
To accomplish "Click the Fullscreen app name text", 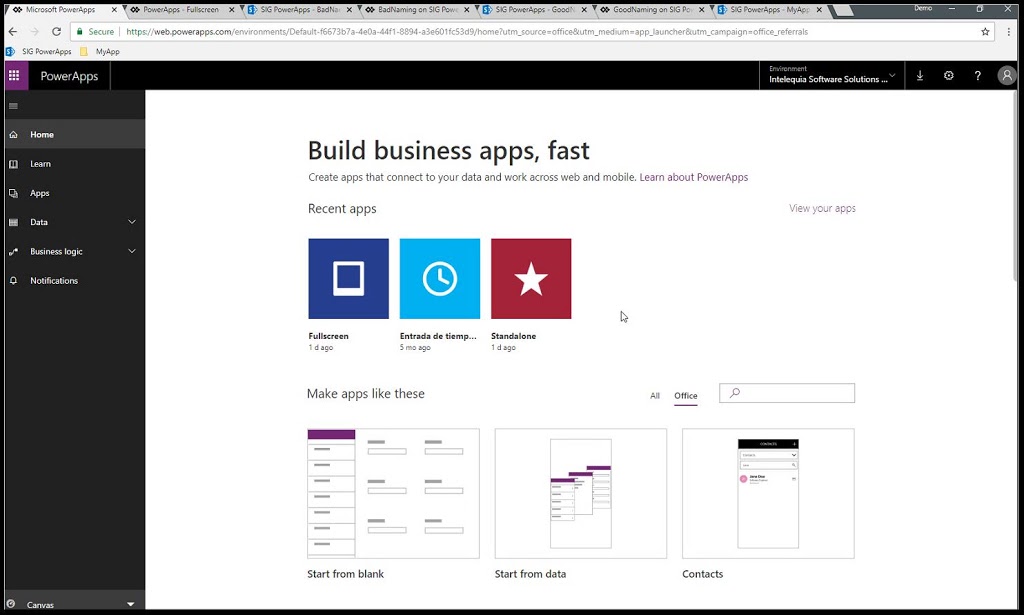I will pos(328,336).
